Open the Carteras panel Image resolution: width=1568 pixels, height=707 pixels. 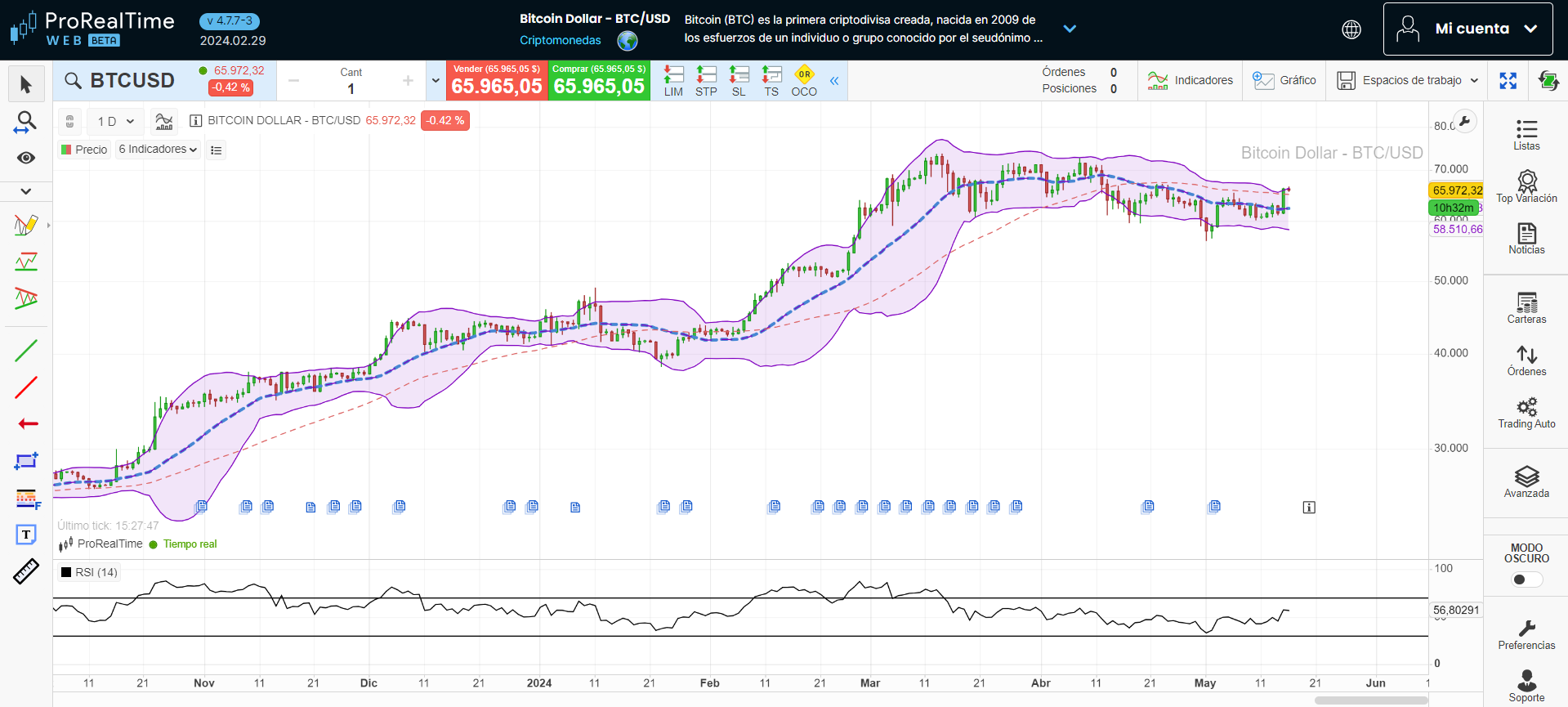(1526, 308)
